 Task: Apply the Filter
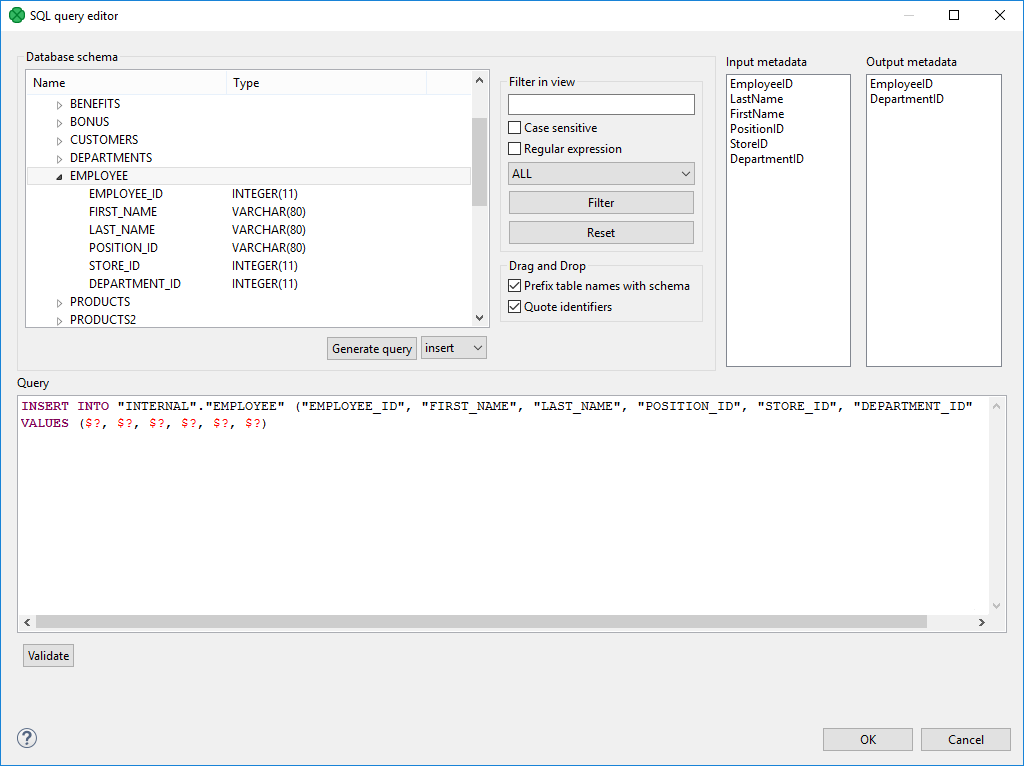(x=600, y=202)
